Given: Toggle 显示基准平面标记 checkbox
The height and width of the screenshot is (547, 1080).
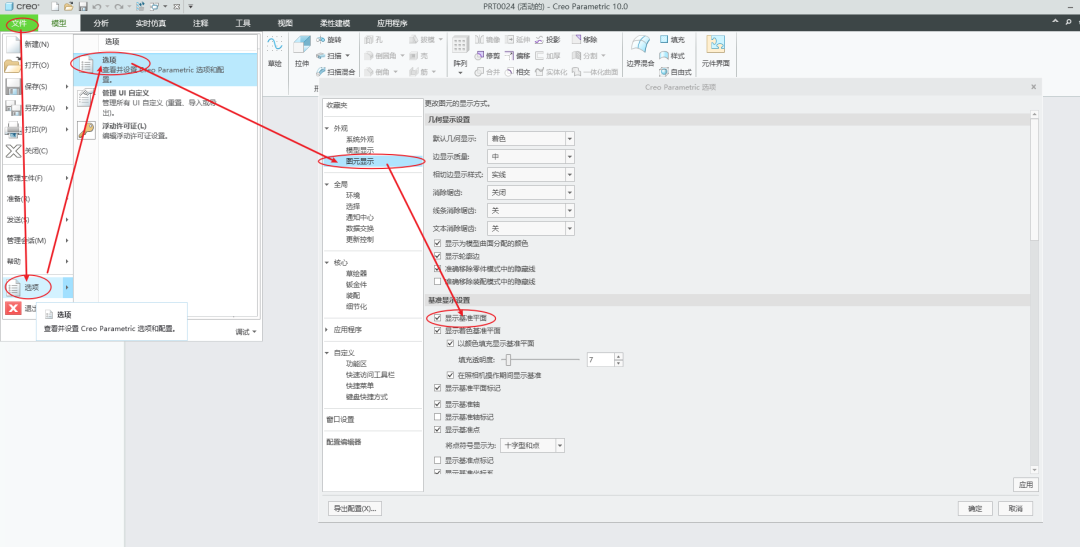Looking at the screenshot, I should 437,389.
